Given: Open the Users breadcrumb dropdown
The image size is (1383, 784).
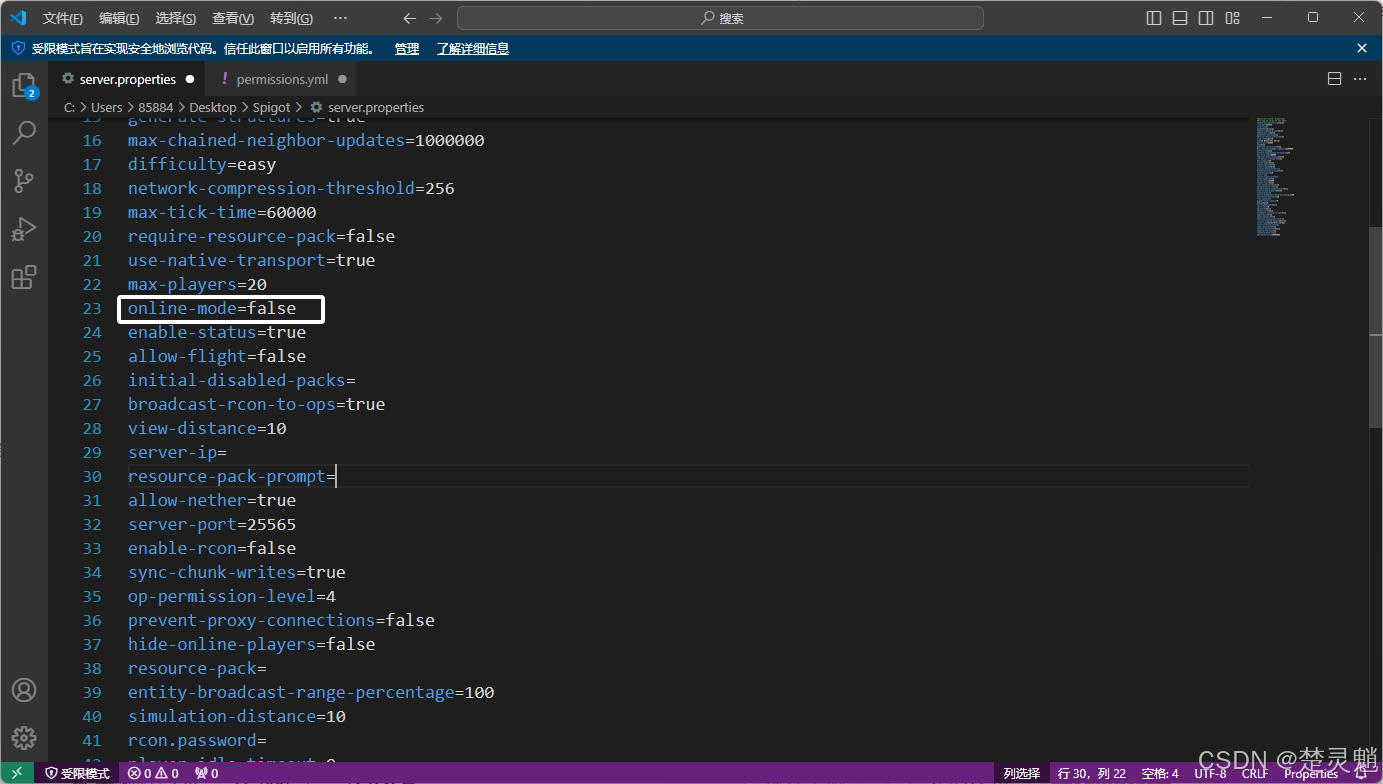Looking at the screenshot, I should [106, 107].
